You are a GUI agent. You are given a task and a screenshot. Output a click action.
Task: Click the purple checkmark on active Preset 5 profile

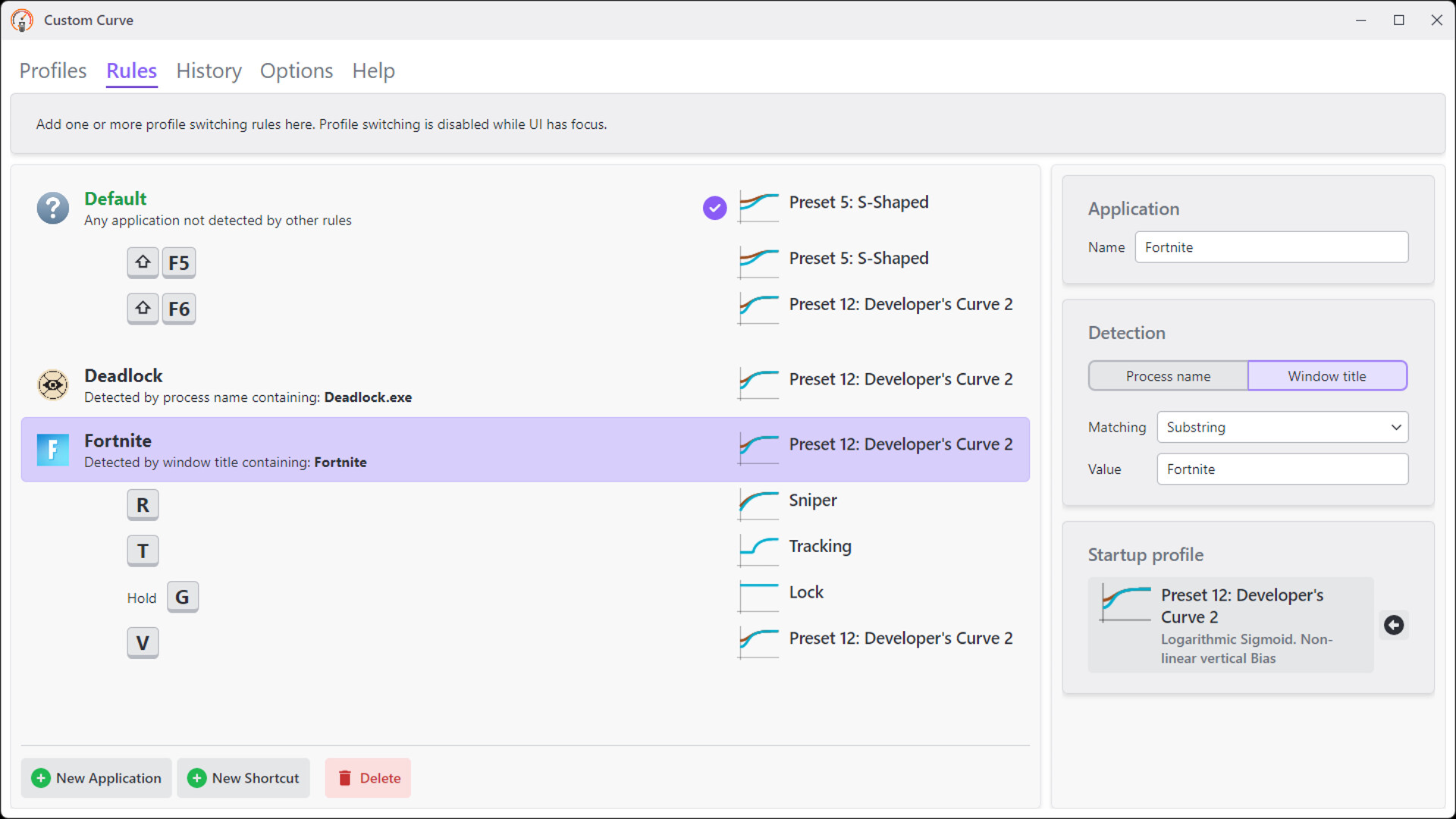point(714,207)
